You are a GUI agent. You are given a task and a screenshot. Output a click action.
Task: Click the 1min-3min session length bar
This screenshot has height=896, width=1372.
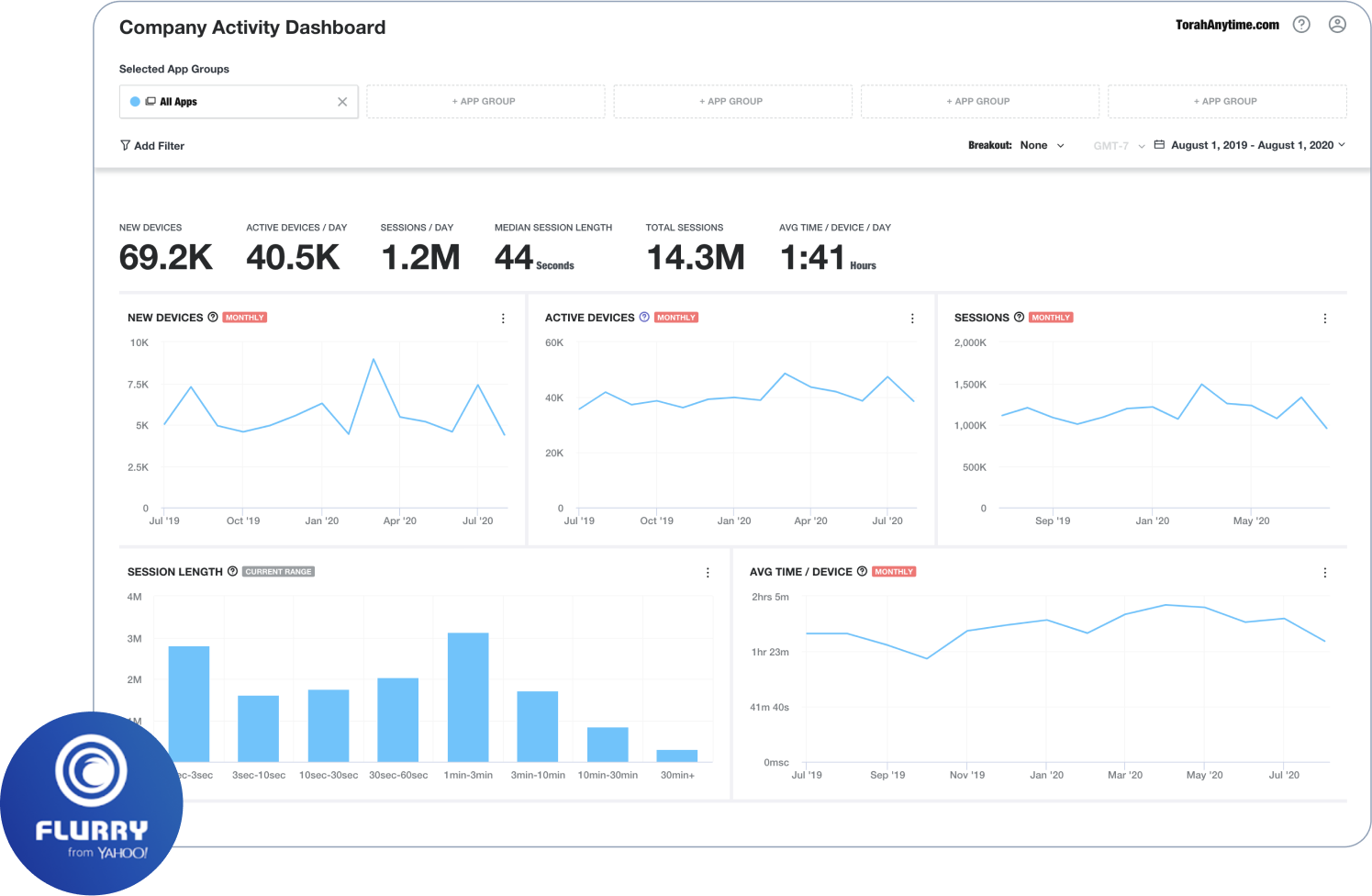coord(468,698)
